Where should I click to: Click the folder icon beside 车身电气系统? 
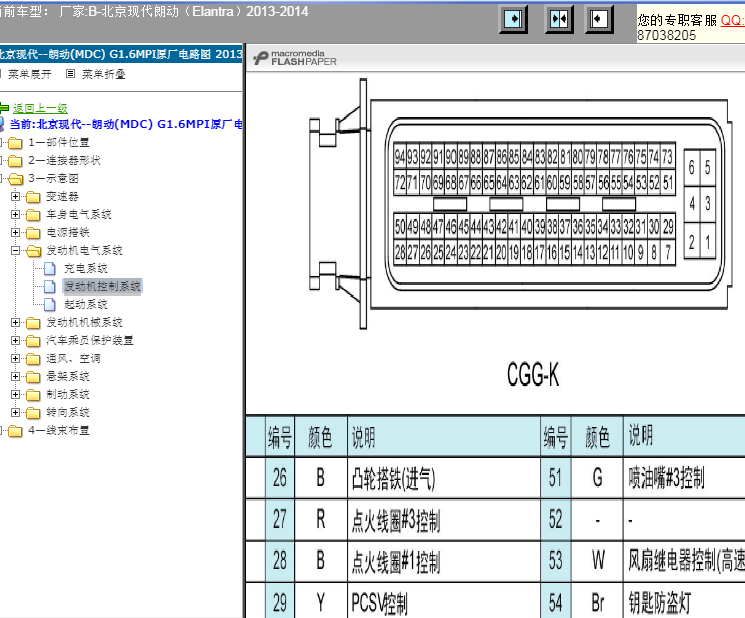(x=33, y=215)
